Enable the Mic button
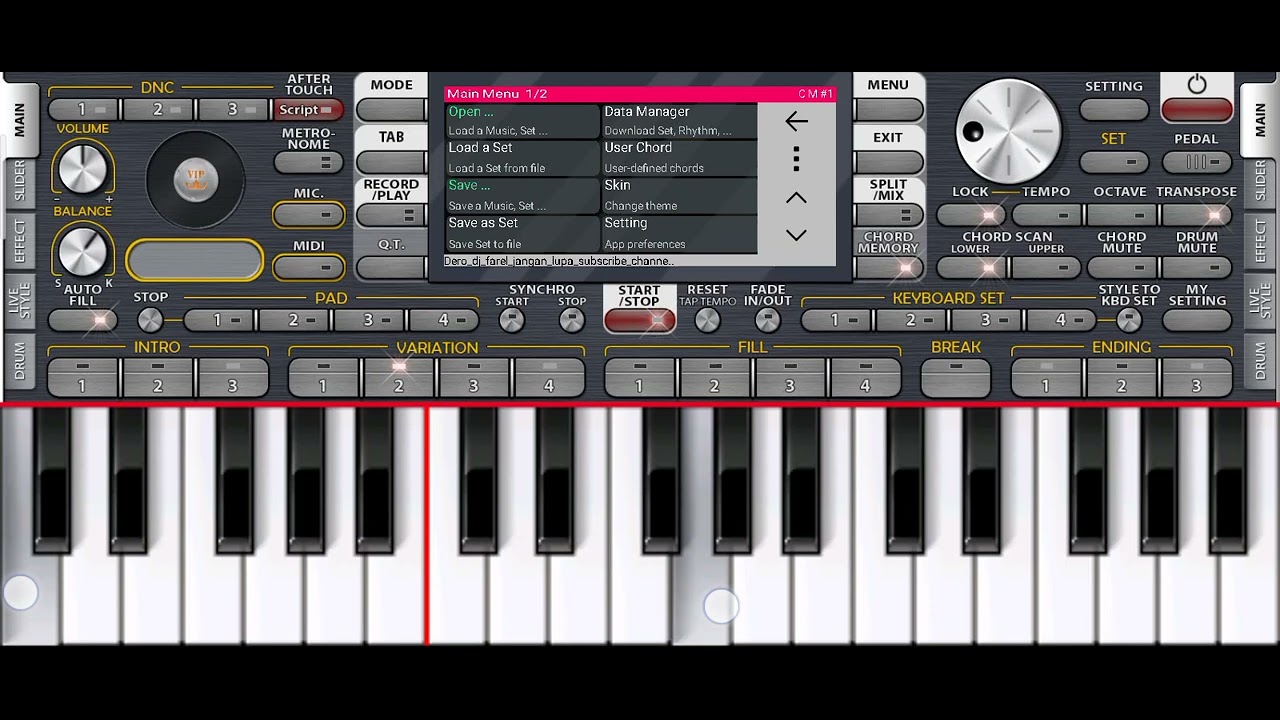The width and height of the screenshot is (1280, 720). [x=309, y=214]
